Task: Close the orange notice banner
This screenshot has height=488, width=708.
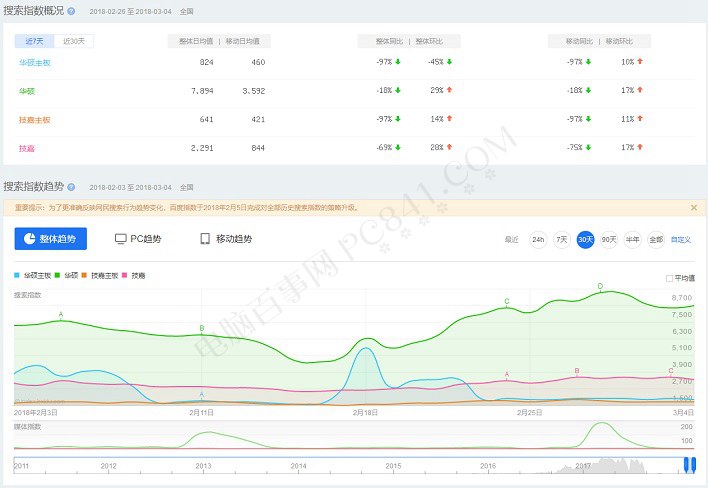Action: [x=694, y=208]
